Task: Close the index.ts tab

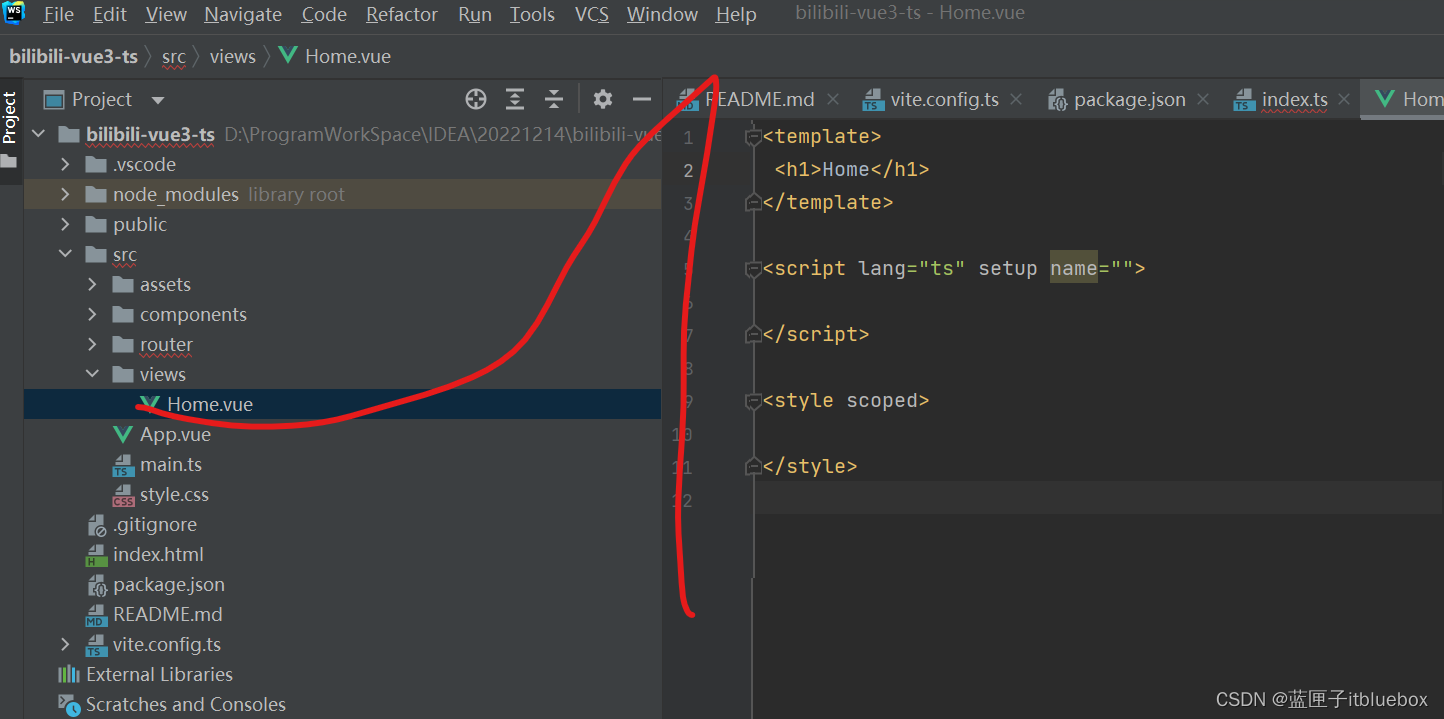Action: [x=1344, y=99]
